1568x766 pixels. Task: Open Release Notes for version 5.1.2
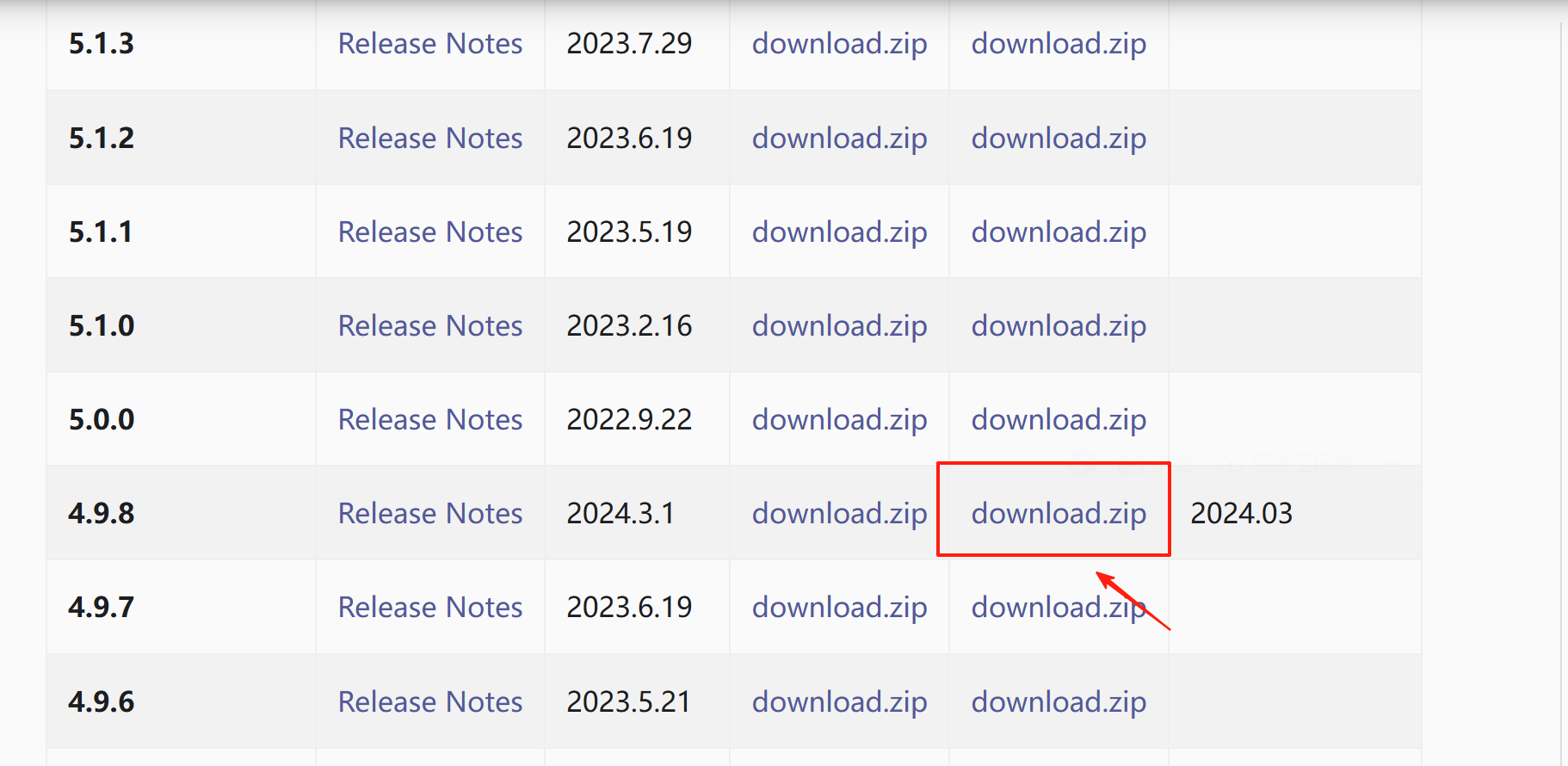pos(430,138)
